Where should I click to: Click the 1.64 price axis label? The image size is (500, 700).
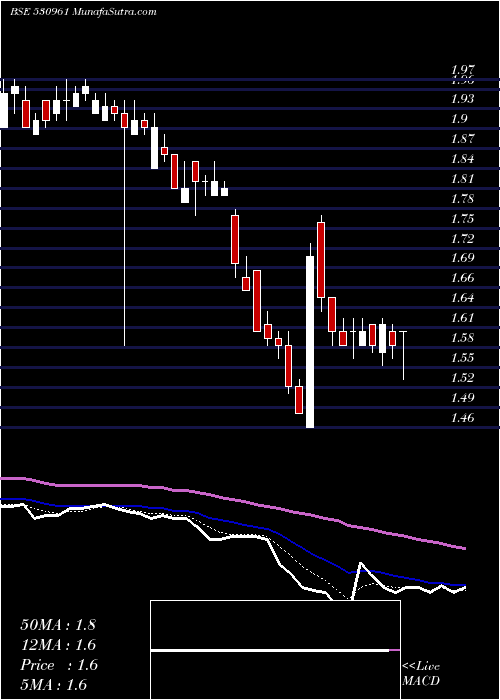[462, 297]
